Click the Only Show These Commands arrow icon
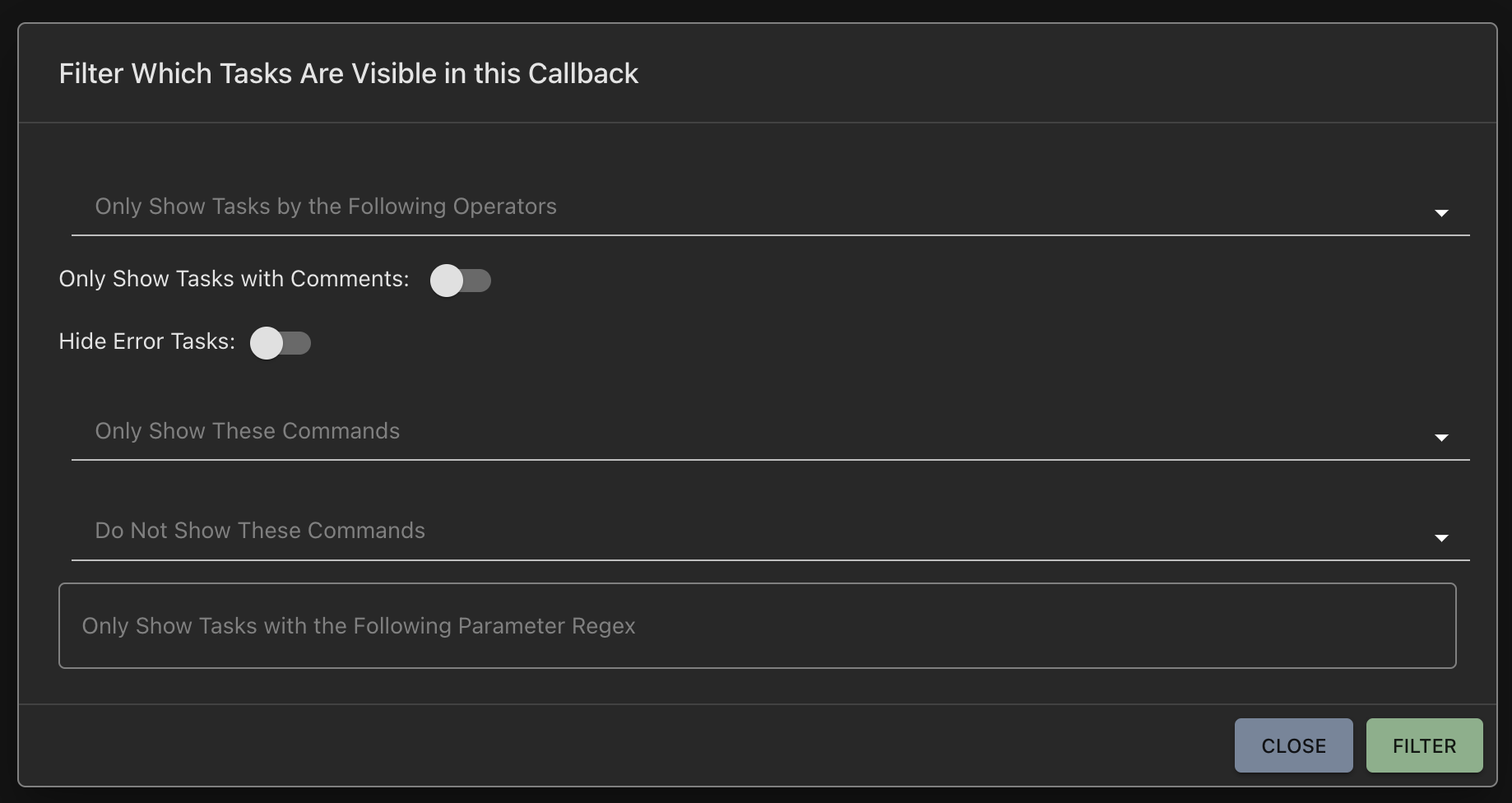Screen dimensions: 1512x803 coord(1441,438)
